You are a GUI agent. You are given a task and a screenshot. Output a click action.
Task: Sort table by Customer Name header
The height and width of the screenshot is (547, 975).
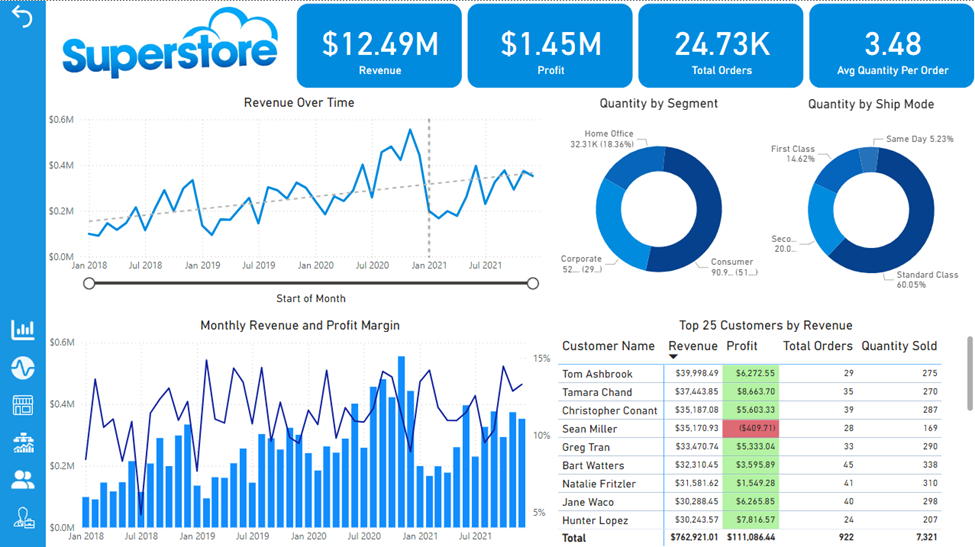pos(608,346)
